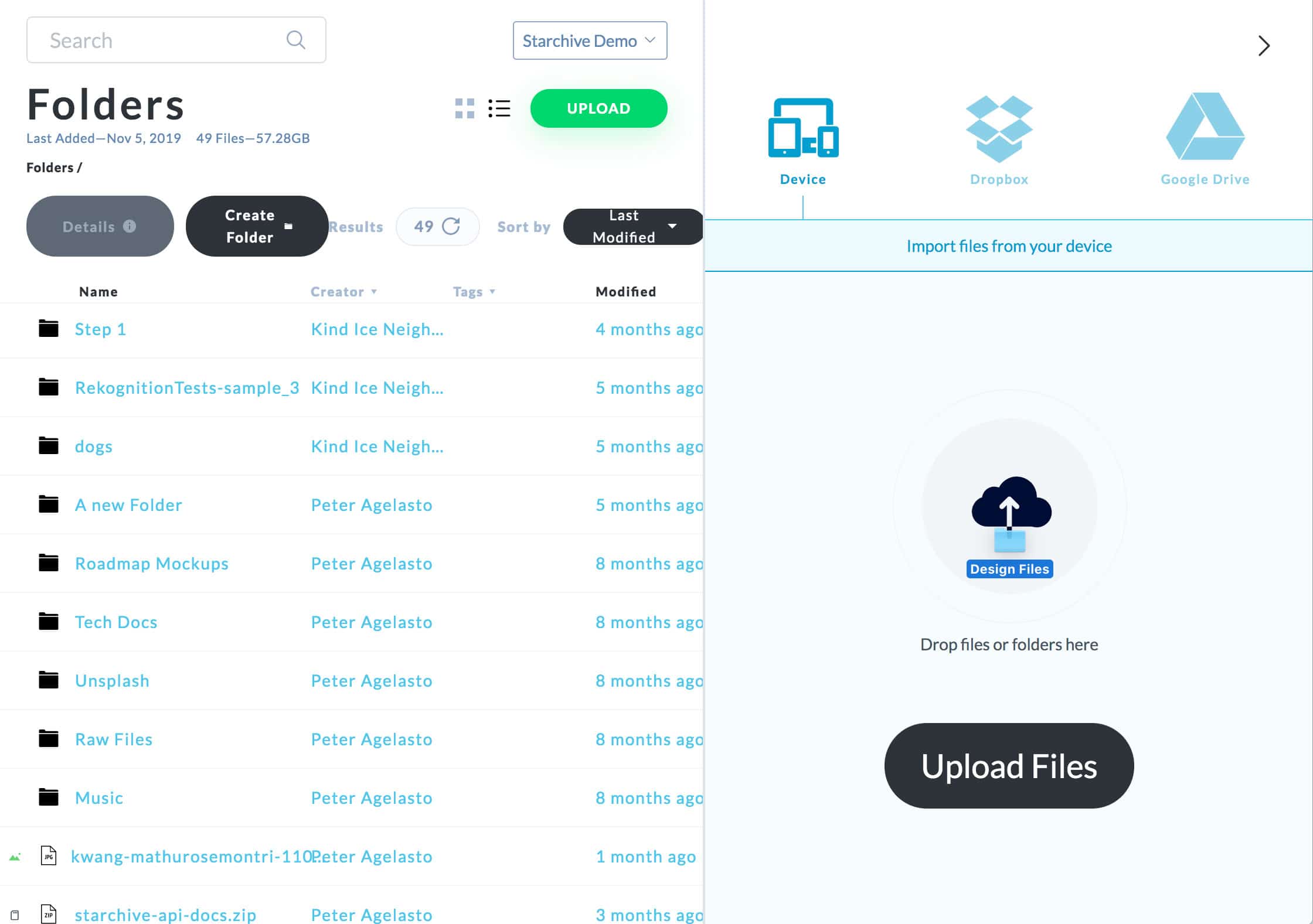Click the dragged Design Files folder label
This screenshot has width=1313, height=924.
(x=1009, y=569)
